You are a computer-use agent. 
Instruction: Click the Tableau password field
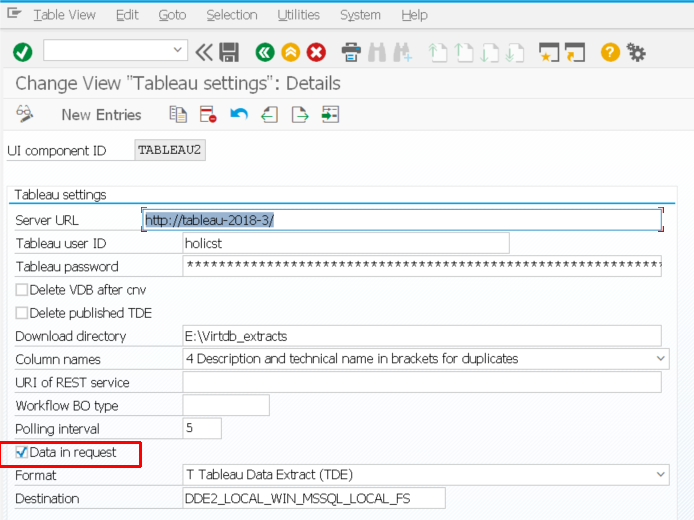pos(422,266)
